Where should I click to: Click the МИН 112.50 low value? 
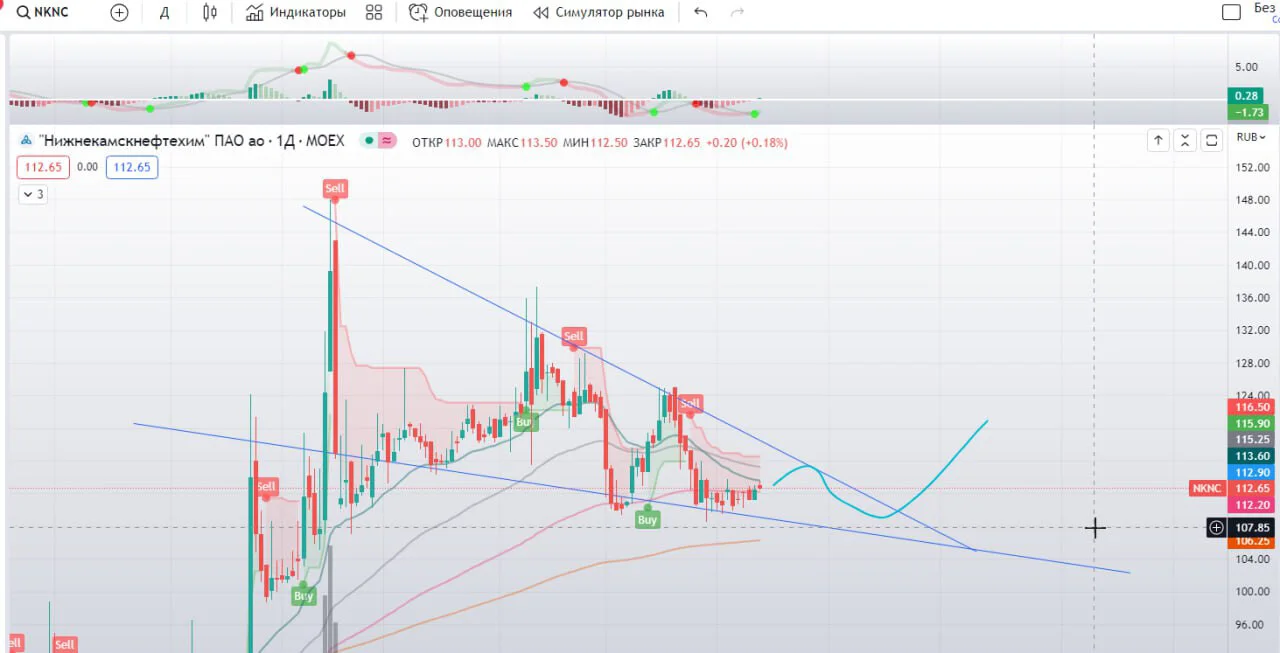(x=596, y=143)
